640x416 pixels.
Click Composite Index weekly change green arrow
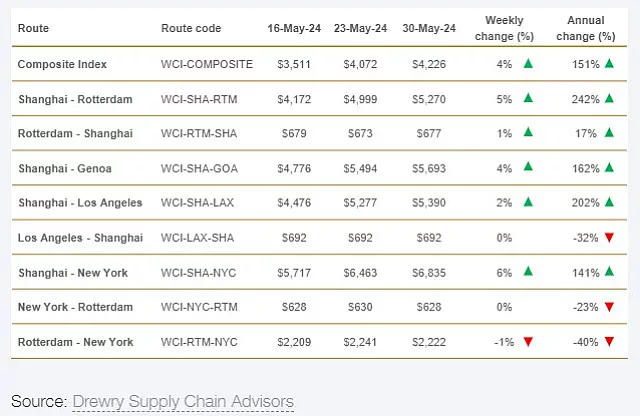click(527, 64)
